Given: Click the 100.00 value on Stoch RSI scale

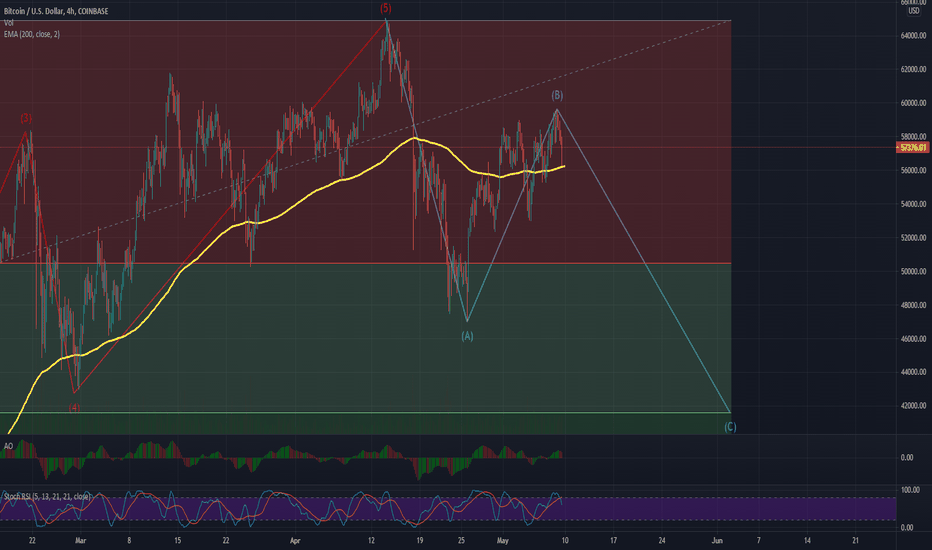Looking at the screenshot, I should (911, 490).
